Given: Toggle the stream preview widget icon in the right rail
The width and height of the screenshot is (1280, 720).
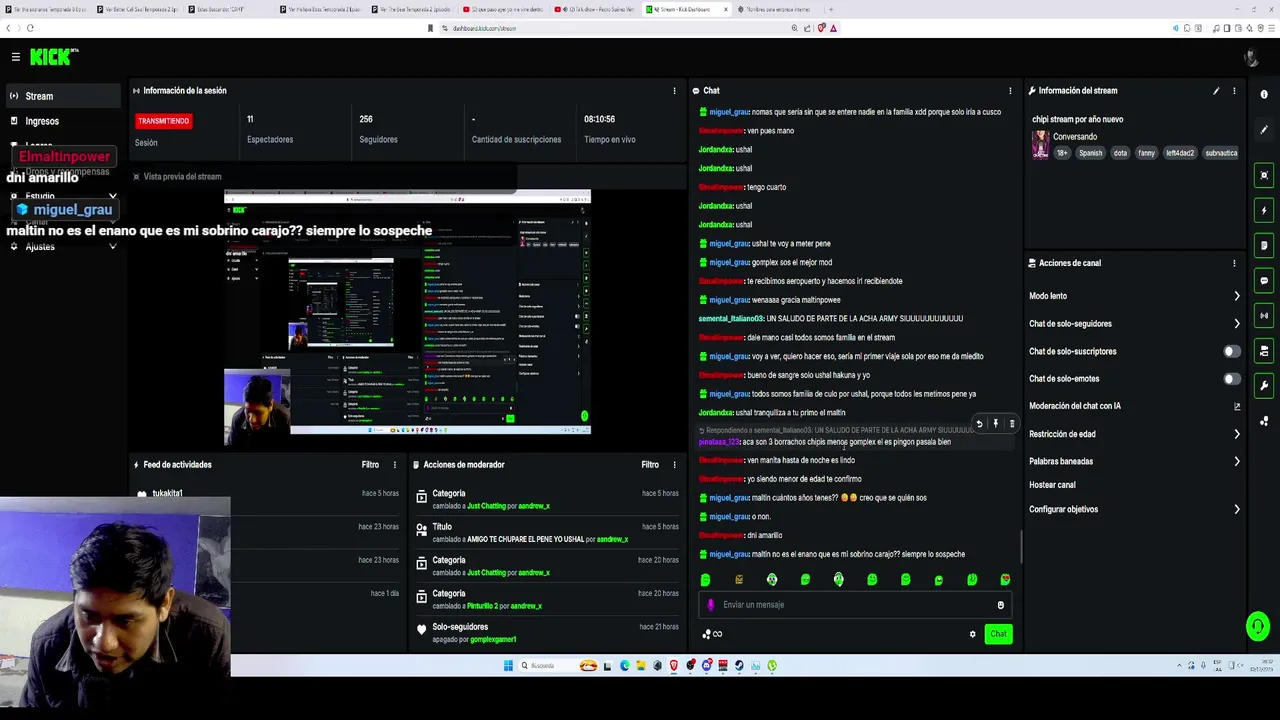Looking at the screenshot, I should pos(1264,176).
